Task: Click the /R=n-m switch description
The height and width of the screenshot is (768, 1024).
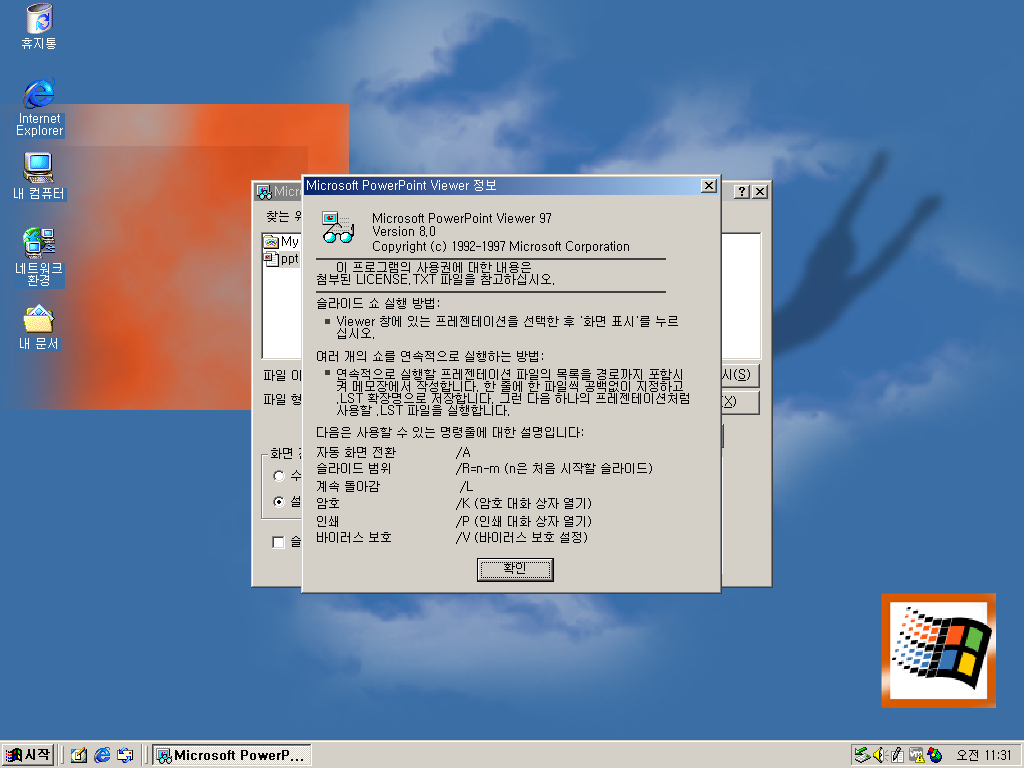Action: [x=554, y=468]
